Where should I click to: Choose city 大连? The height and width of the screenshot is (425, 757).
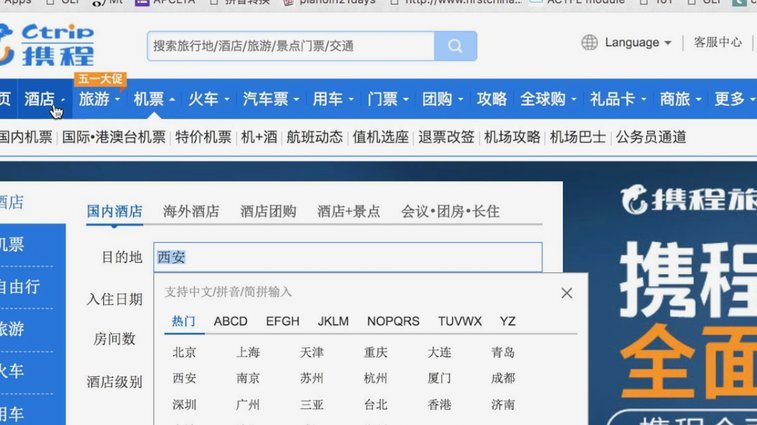point(439,353)
